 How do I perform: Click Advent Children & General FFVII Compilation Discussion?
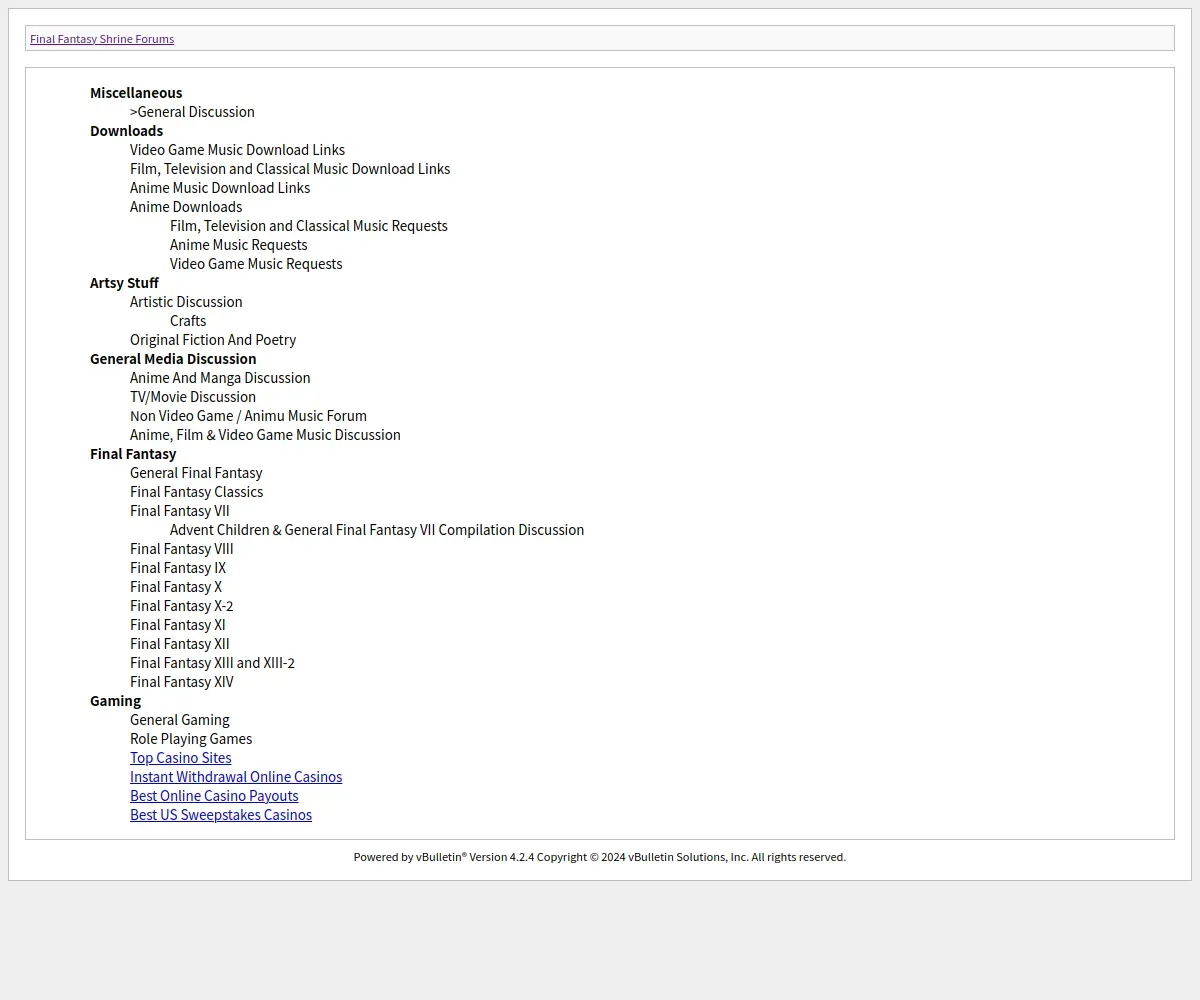pyautogui.click(x=377, y=530)
